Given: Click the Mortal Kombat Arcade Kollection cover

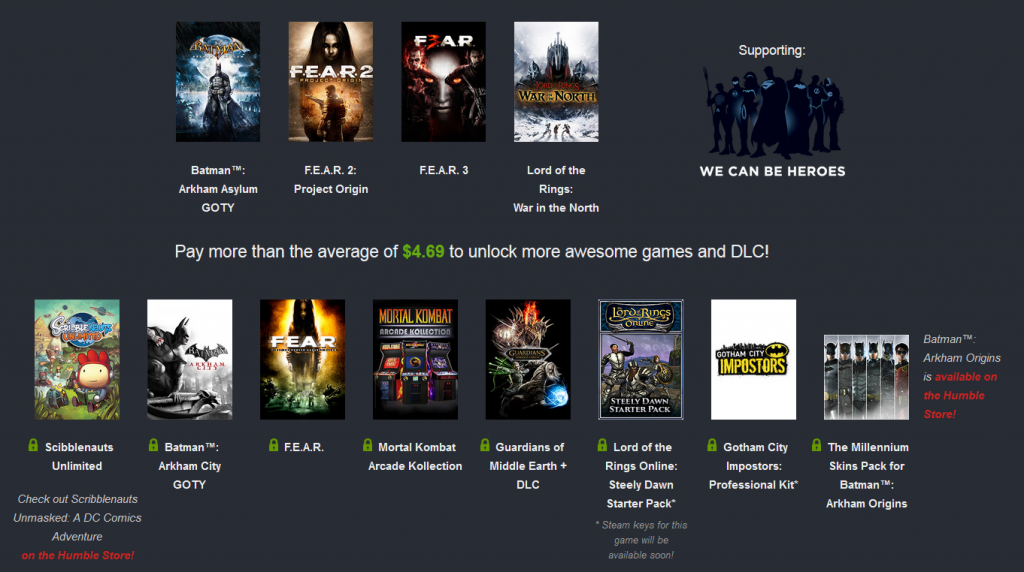Looking at the screenshot, I should click(x=415, y=359).
